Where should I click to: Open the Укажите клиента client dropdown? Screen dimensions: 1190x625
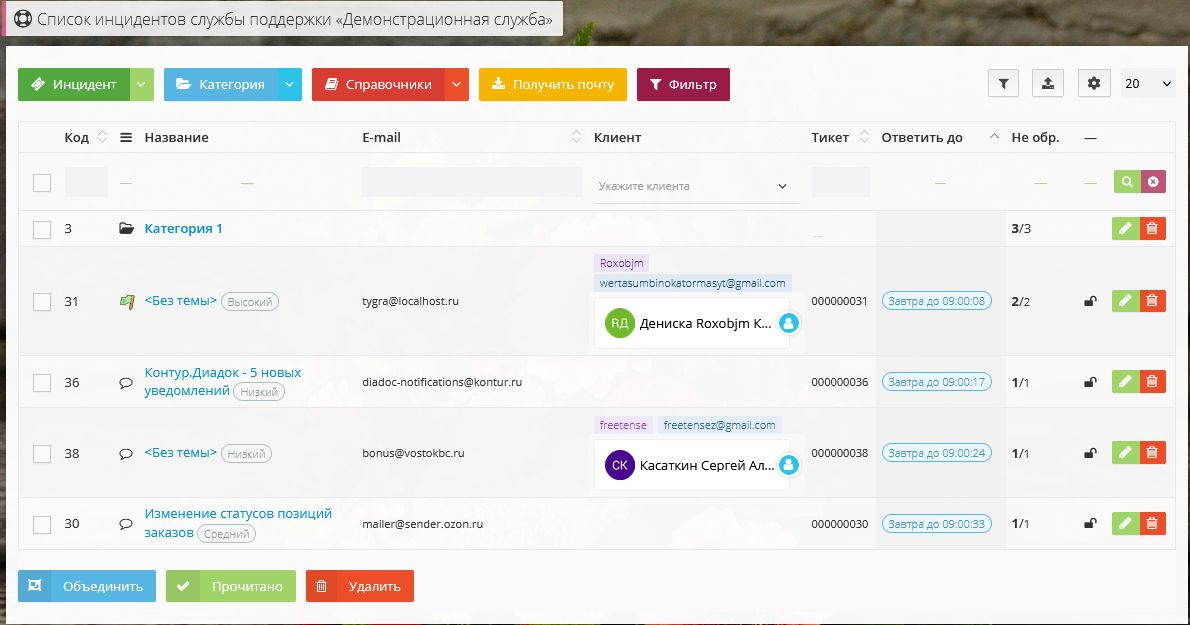[x=696, y=186]
